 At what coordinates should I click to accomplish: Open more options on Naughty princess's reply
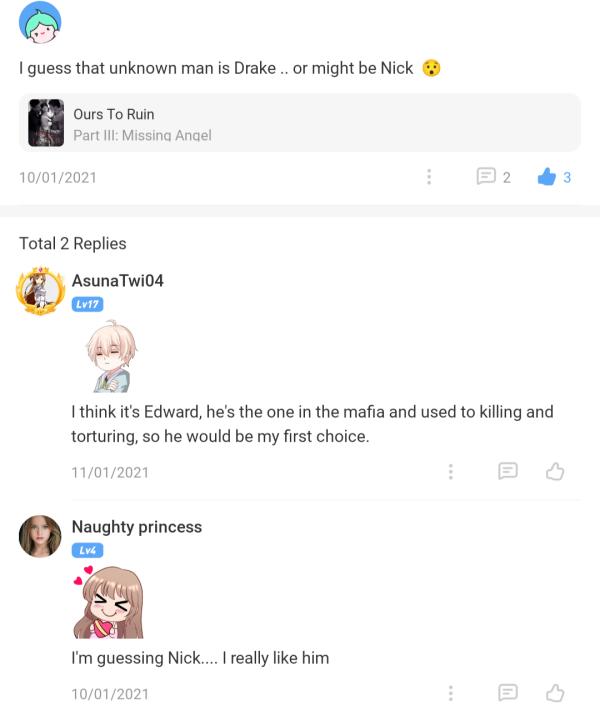click(451, 693)
